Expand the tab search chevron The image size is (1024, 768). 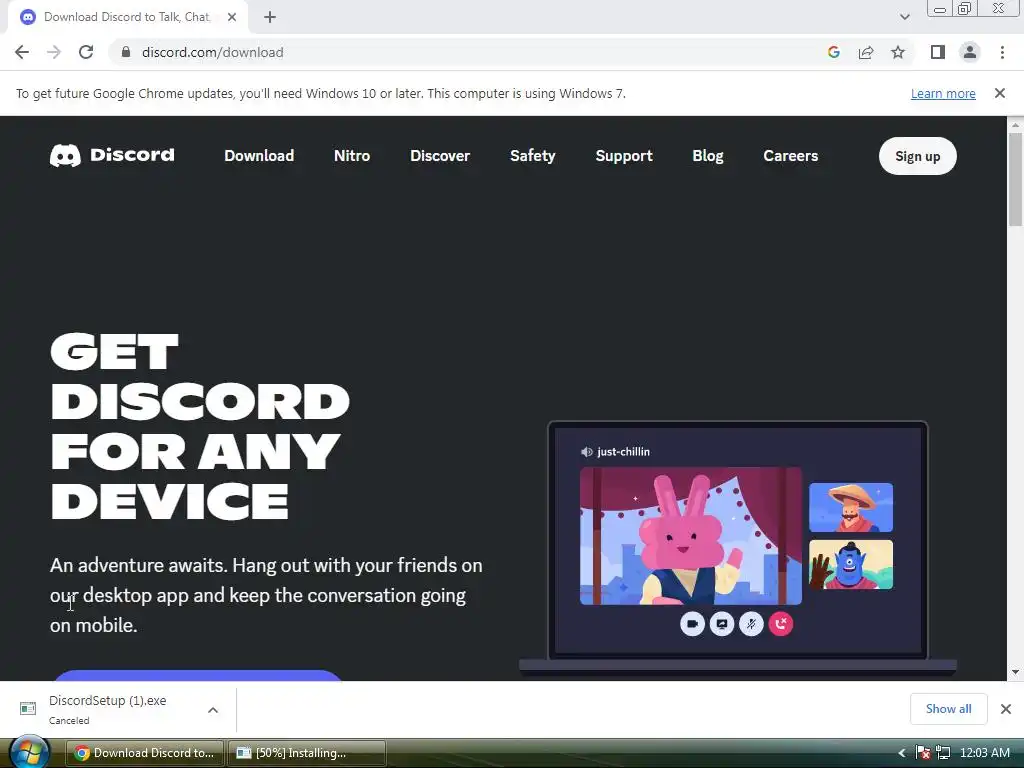click(x=904, y=17)
